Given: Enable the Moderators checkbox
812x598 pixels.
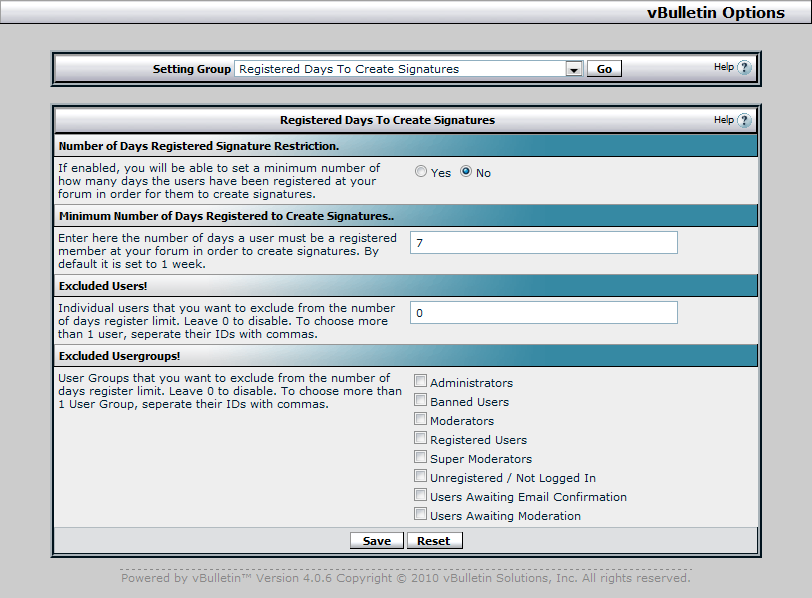Looking at the screenshot, I should pos(421,420).
